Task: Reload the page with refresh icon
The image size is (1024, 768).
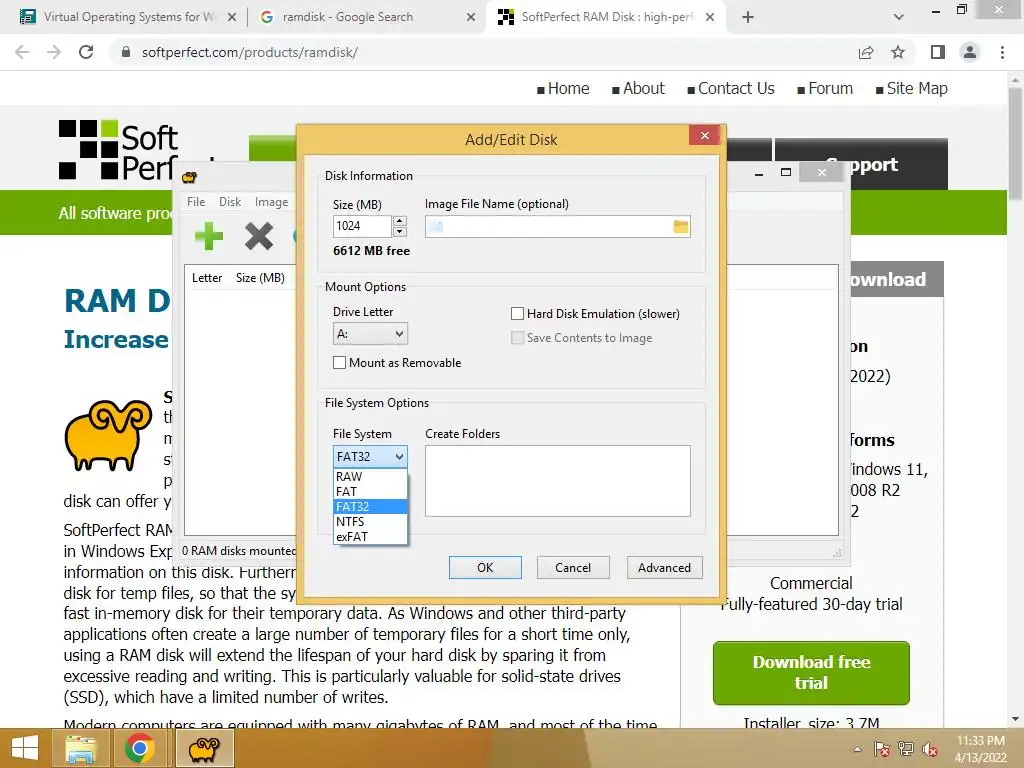Action: click(x=86, y=52)
